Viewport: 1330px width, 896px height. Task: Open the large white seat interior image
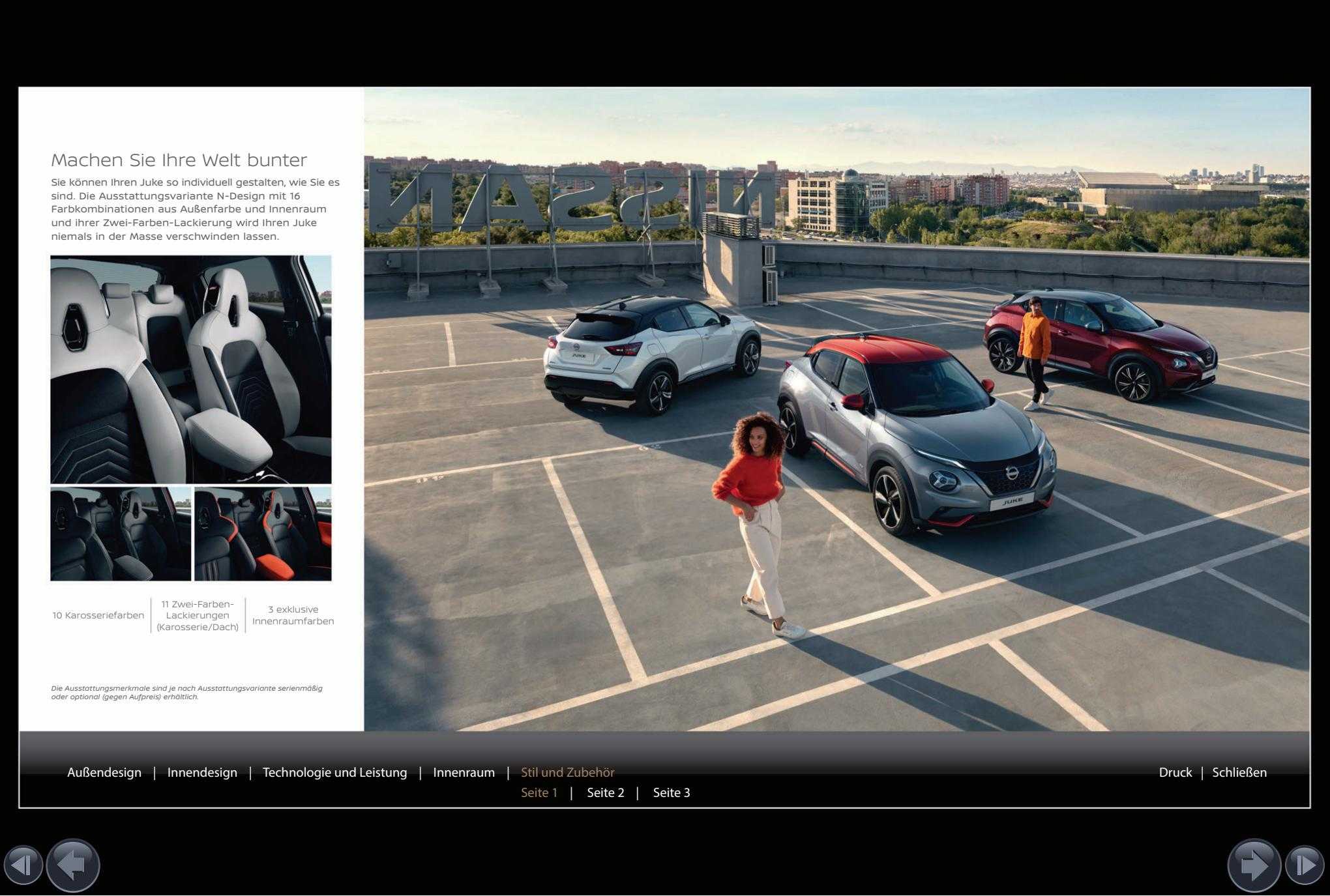(x=191, y=369)
